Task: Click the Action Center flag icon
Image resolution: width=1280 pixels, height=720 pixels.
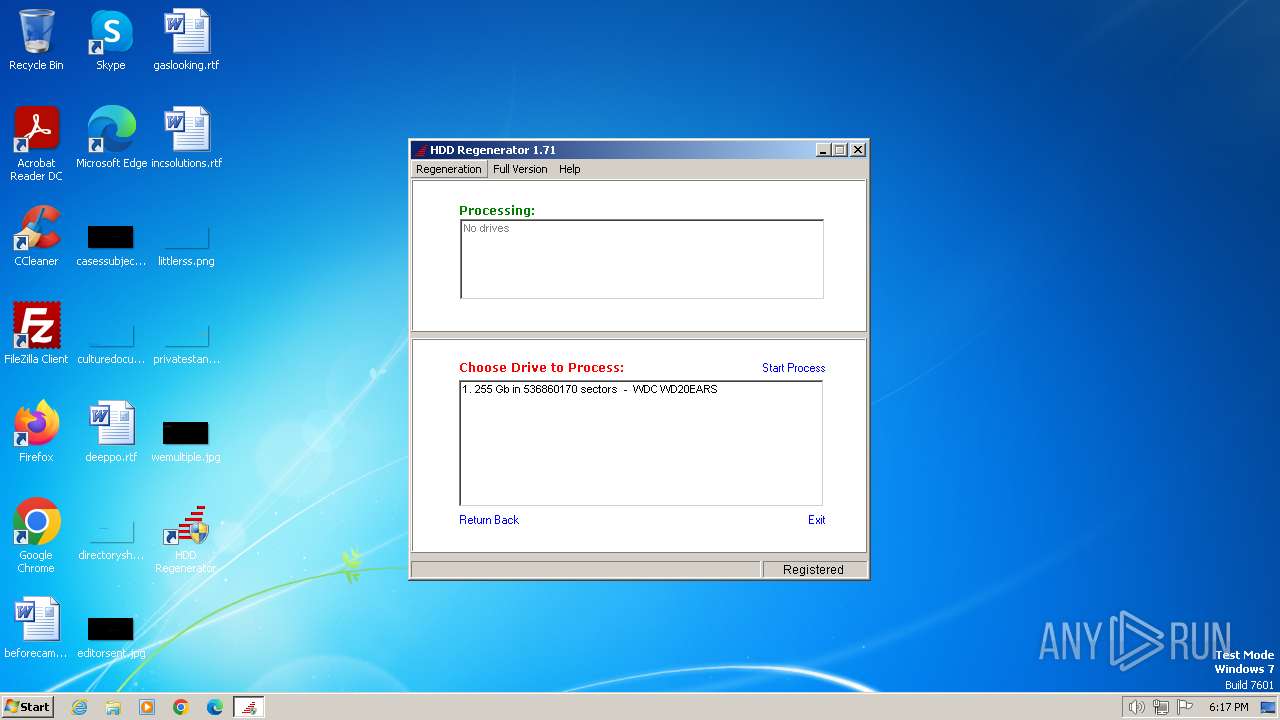Action: coord(1185,707)
